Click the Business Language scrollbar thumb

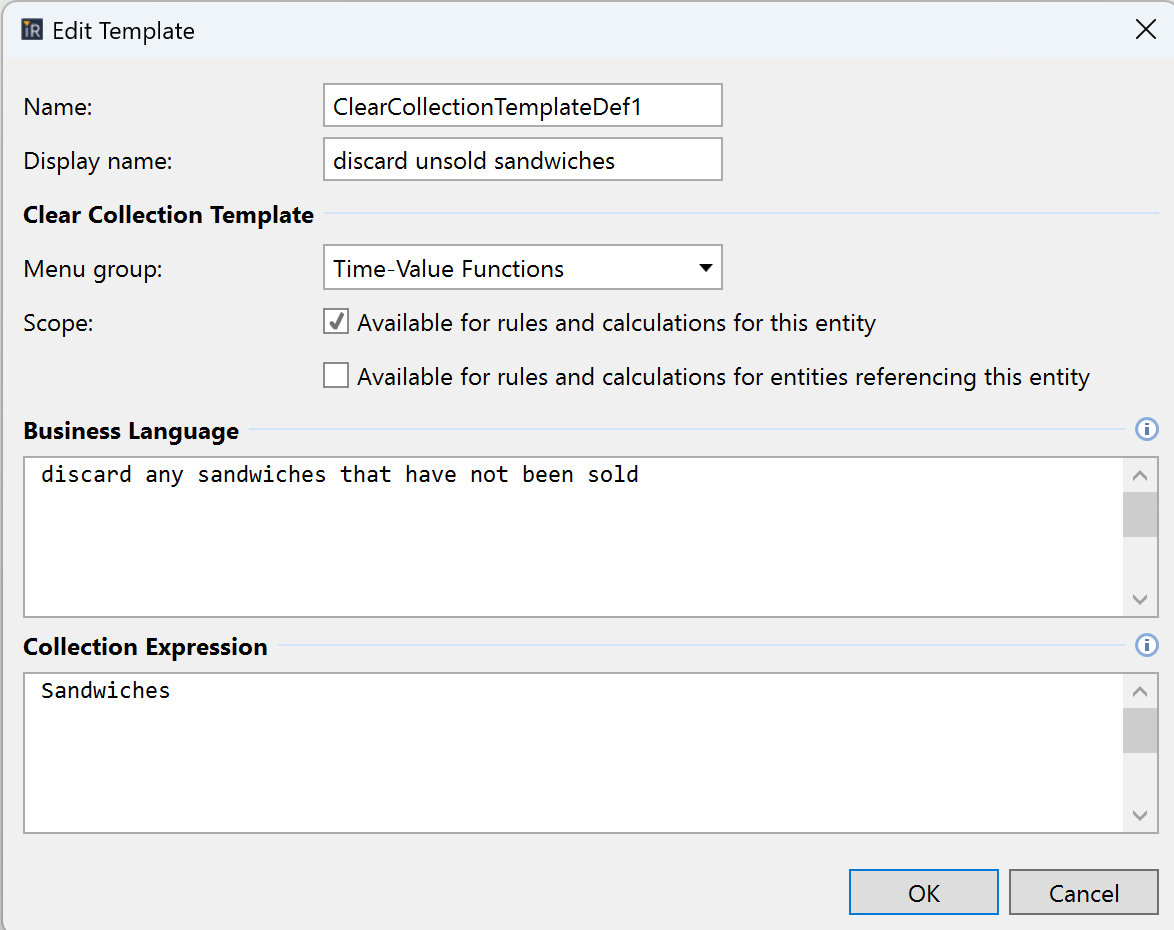point(1140,514)
